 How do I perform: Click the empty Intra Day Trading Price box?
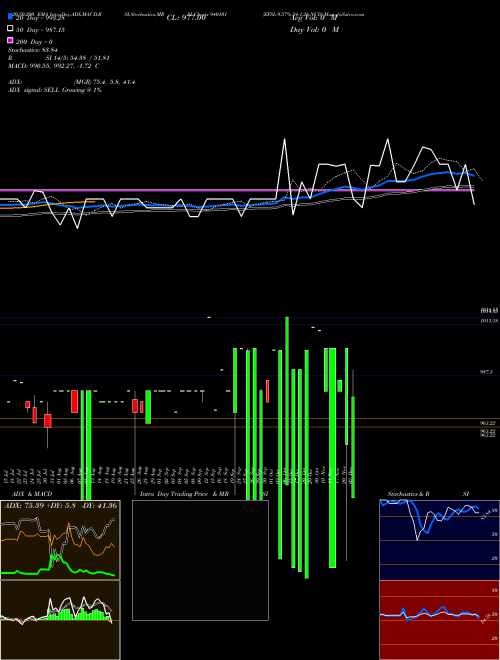[x=200, y=560]
